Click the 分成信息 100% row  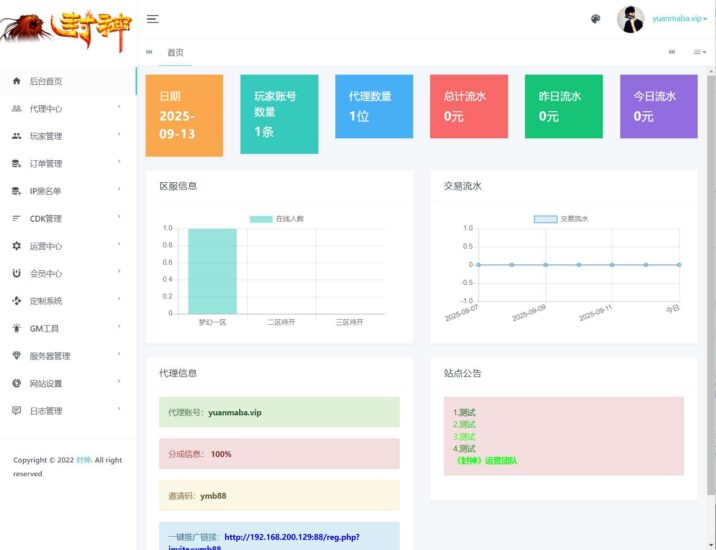279,454
